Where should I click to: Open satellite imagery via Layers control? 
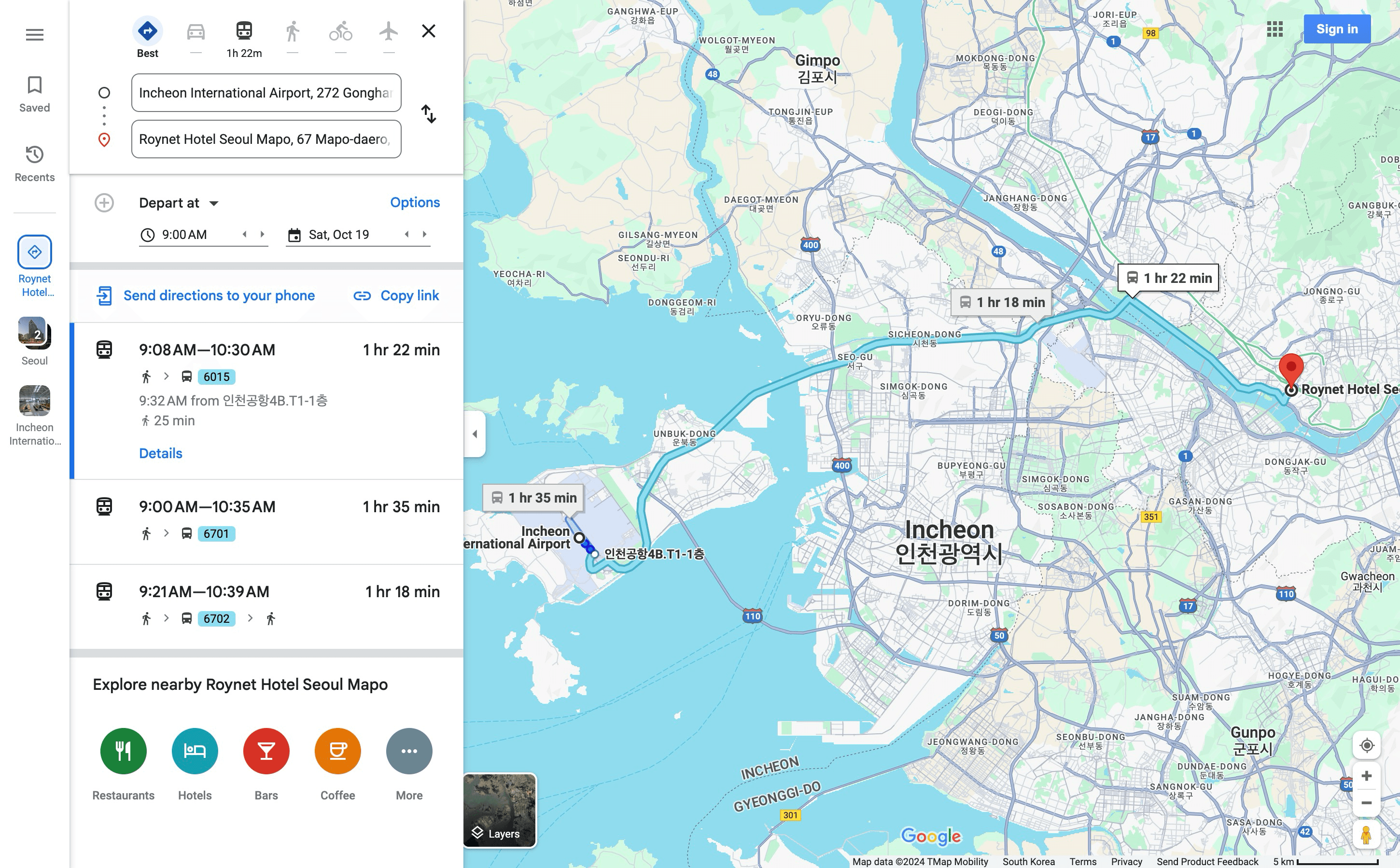(x=499, y=810)
